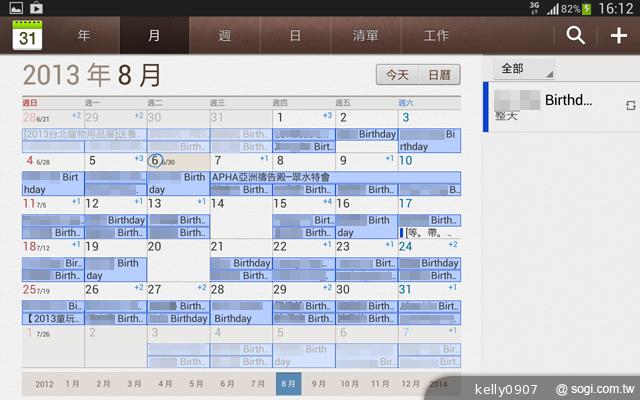Select circled date 6 in the calendar
The width and height of the screenshot is (640, 400).
tap(155, 160)
